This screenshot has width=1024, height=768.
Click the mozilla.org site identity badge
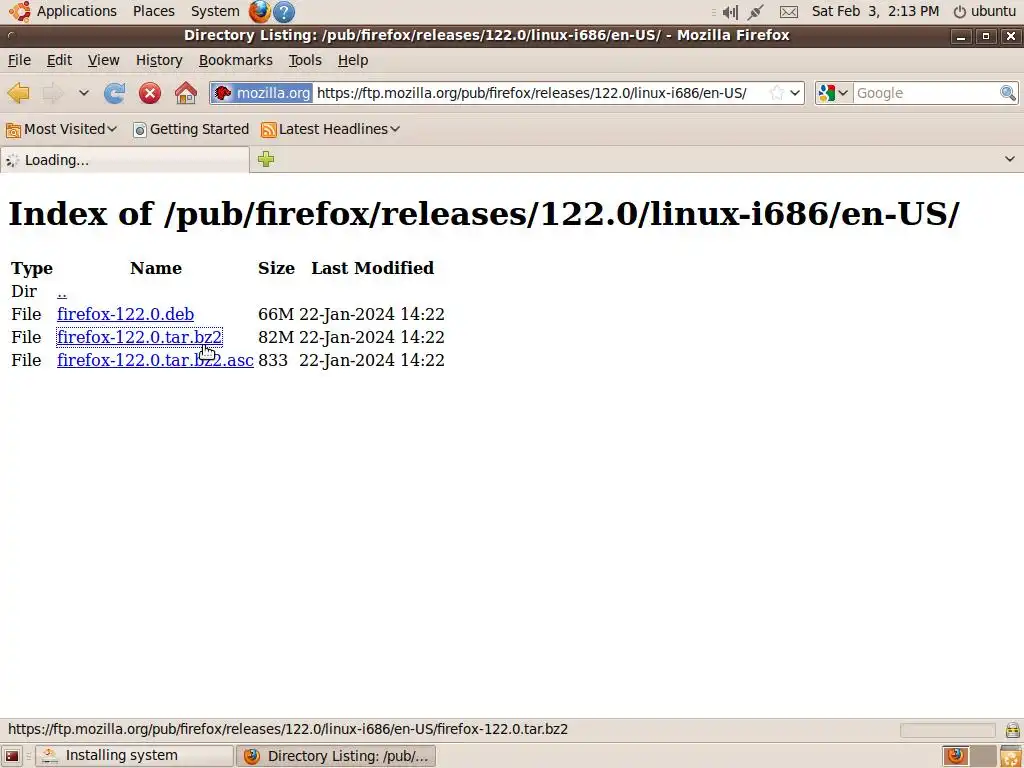pos(262,93)
